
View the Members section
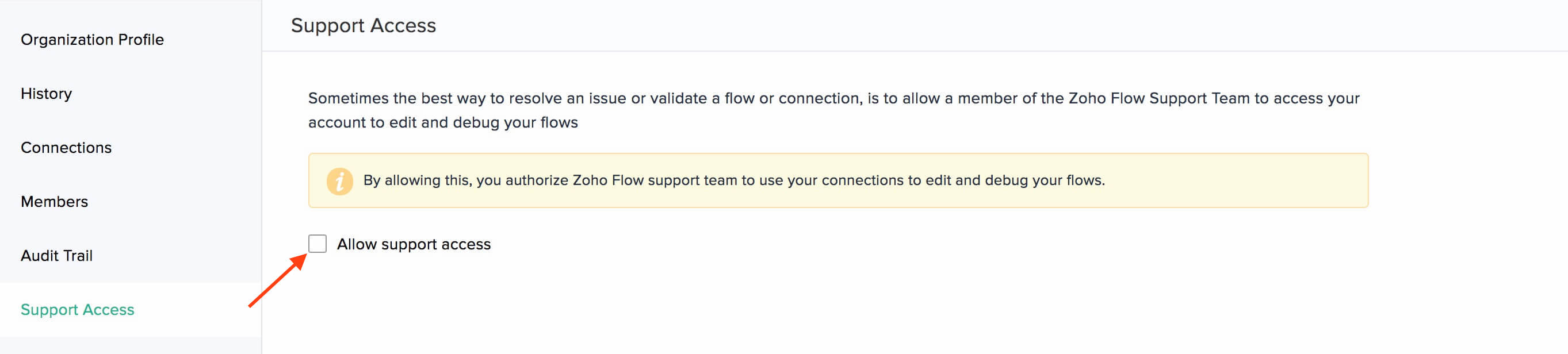pyautogui.click(x=54, y=201)
